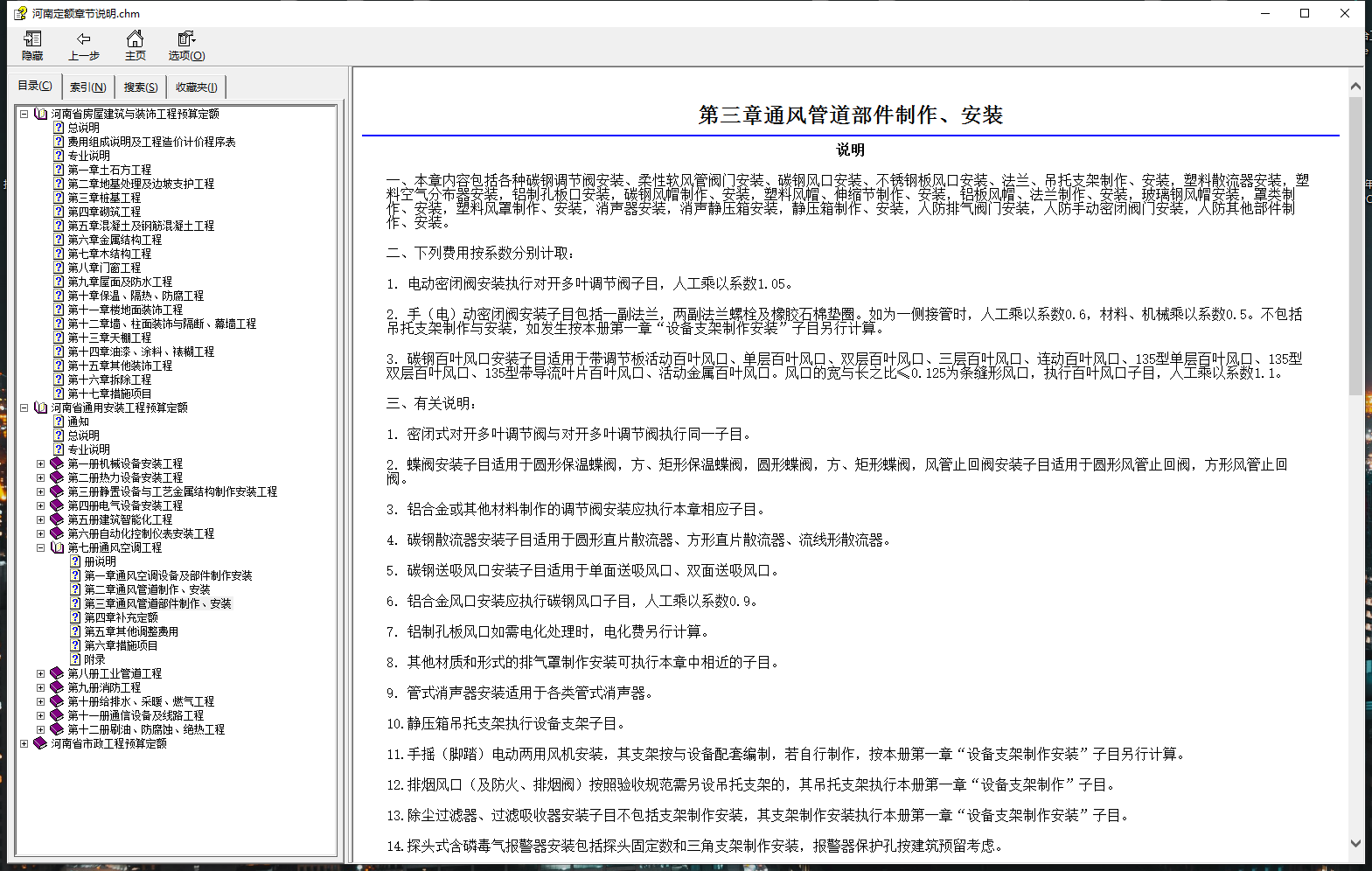Viewport: 1372px width, 871px height.
Task: Open the 主页 (Home) toolbar button
Action: tap(135, 45)
